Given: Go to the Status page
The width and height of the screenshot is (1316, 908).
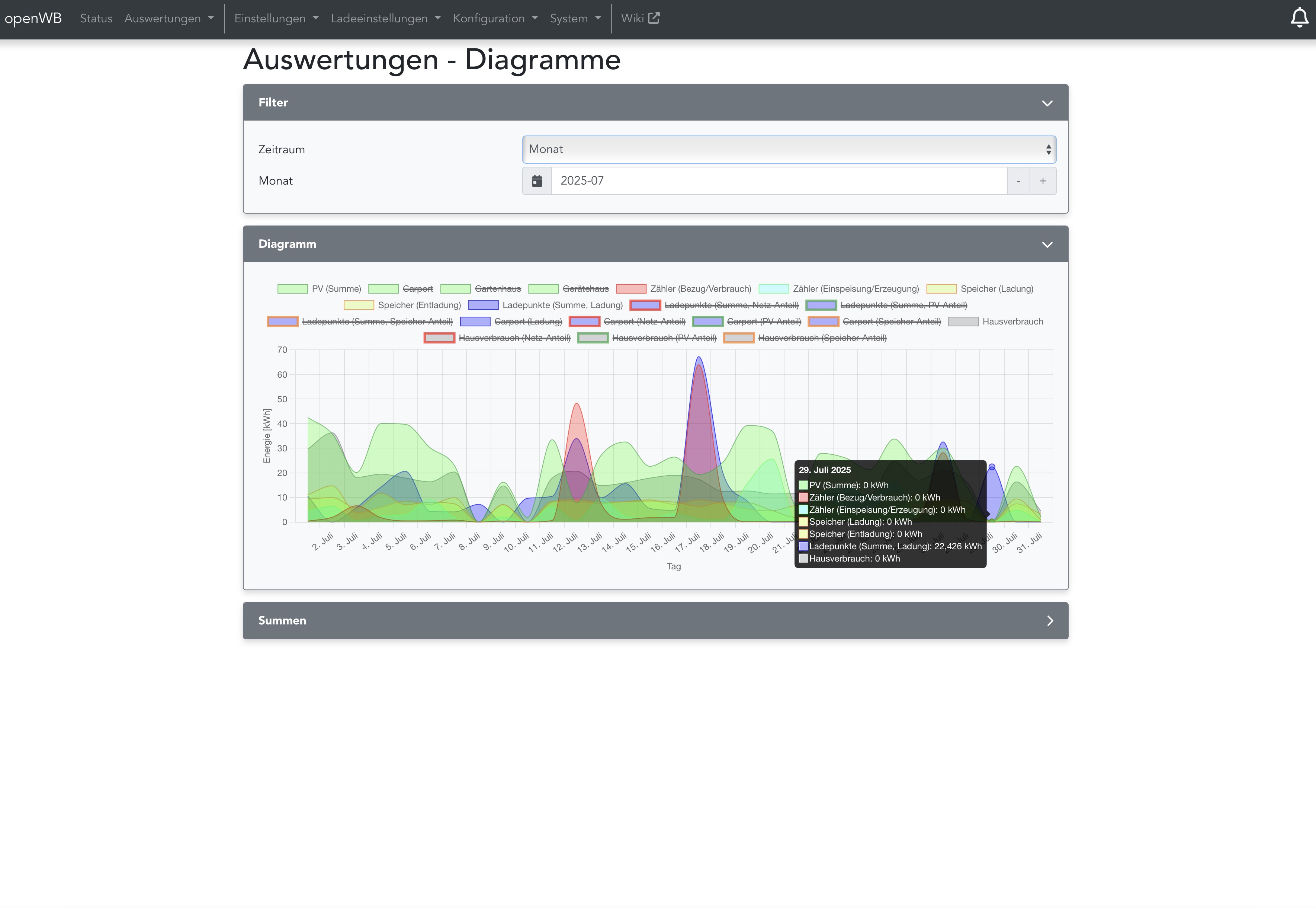Looking at the screenshot, I should coord(96,19).
